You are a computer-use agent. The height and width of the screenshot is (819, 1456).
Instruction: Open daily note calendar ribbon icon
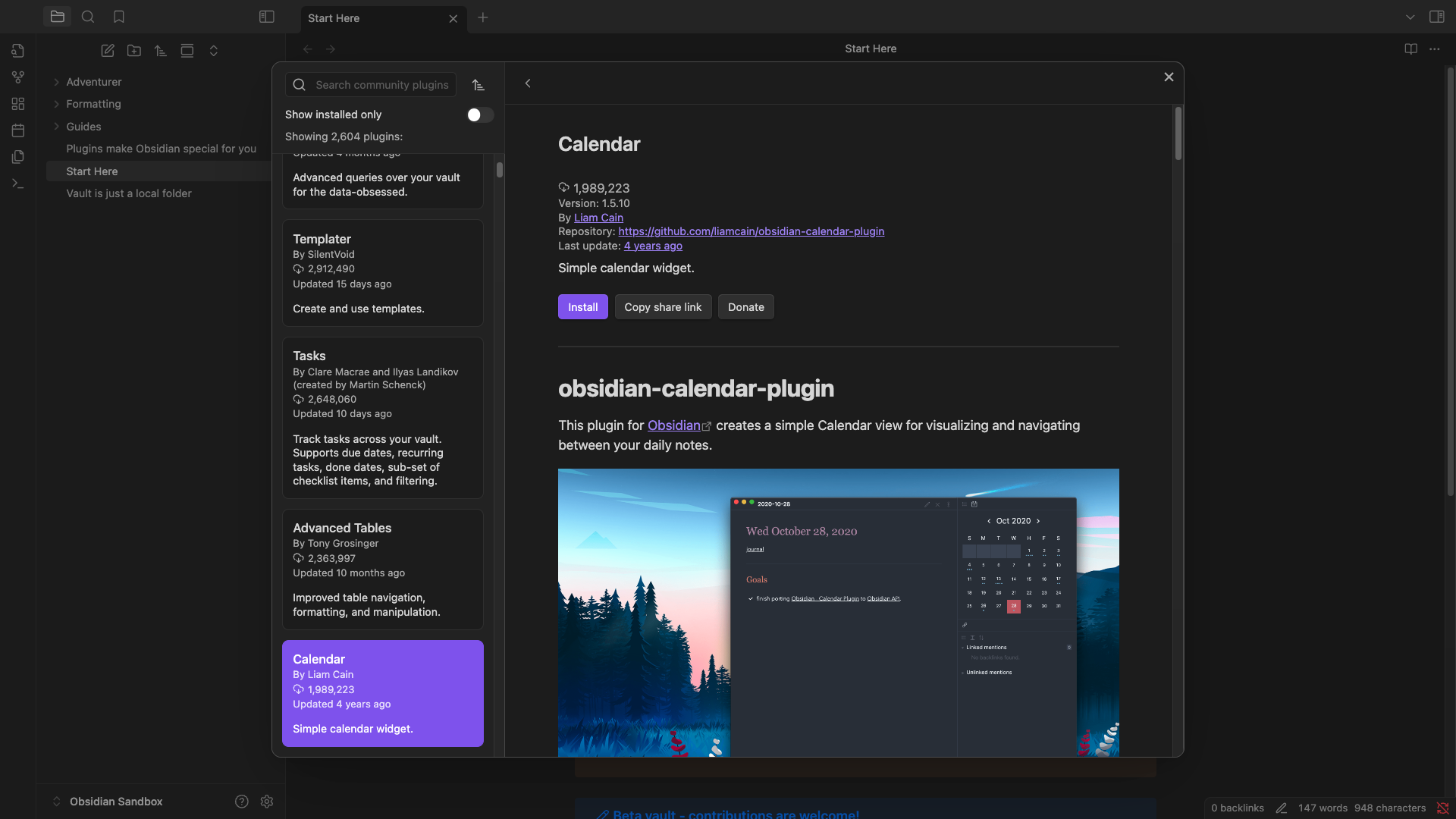click(18, 130)
